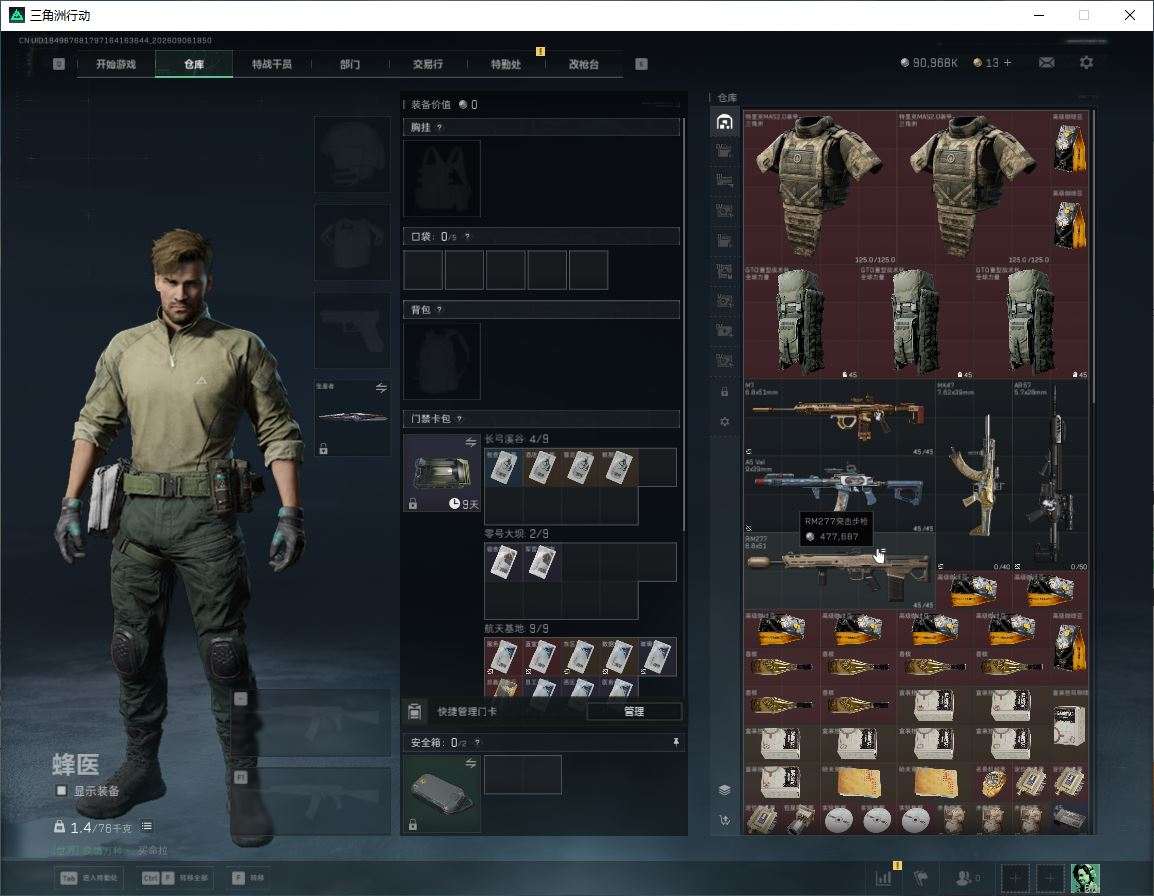Click the 90,968K currency balance
1154x896 pixels.
point(929,63)
